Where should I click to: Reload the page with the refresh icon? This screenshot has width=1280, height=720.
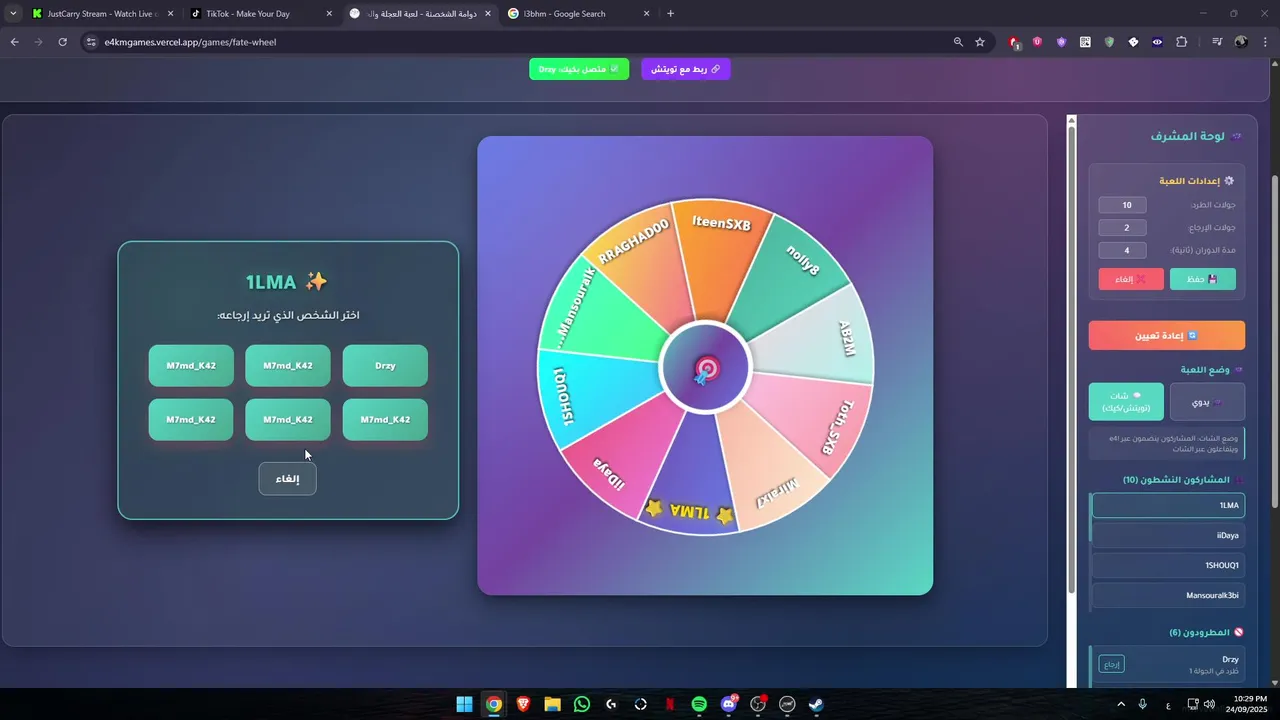click(62, 42)
